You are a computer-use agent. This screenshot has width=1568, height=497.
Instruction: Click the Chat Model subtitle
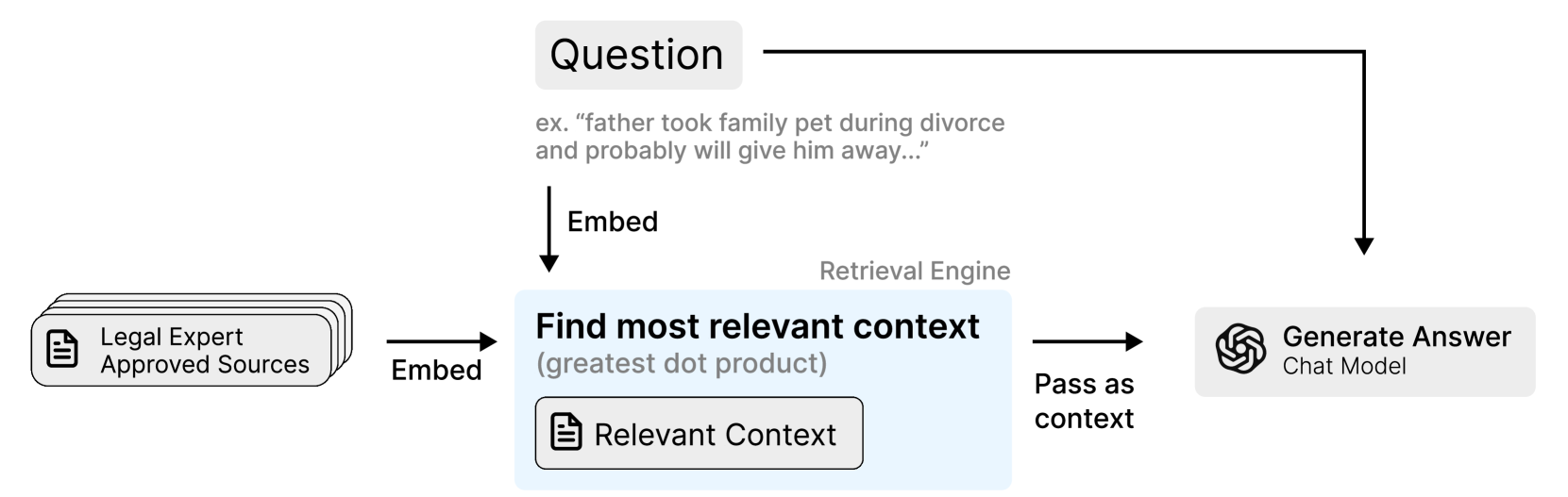[x=1343, y=366]
